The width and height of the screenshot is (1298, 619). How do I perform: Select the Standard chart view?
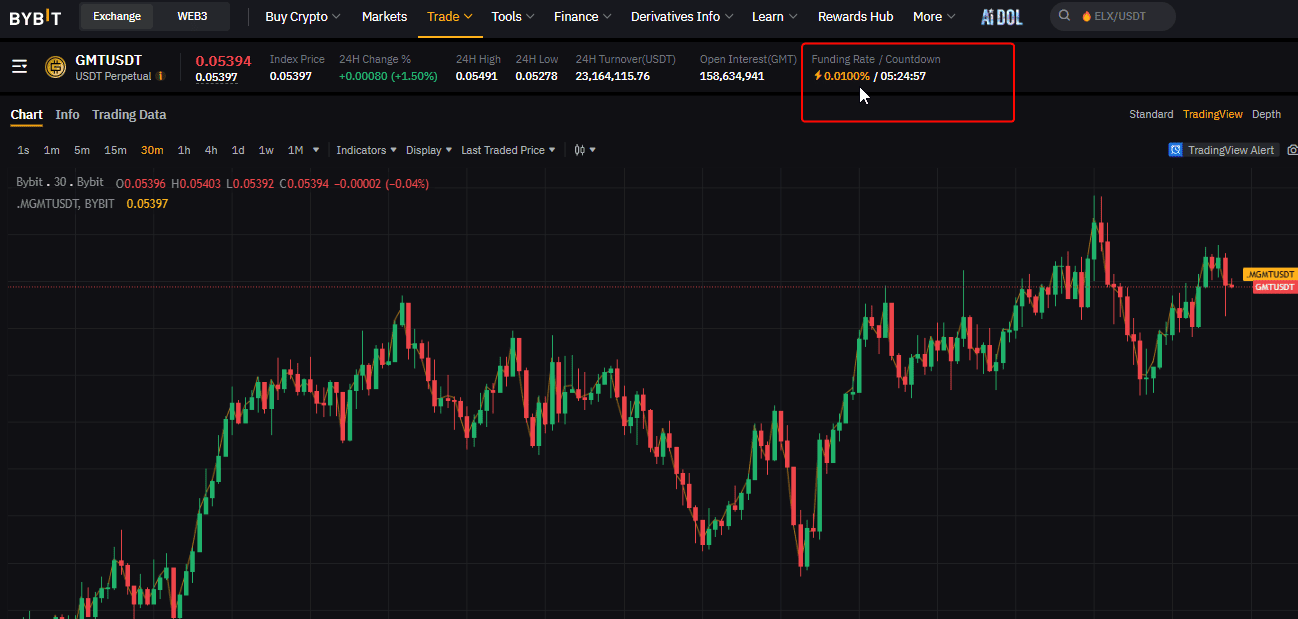1151,114
